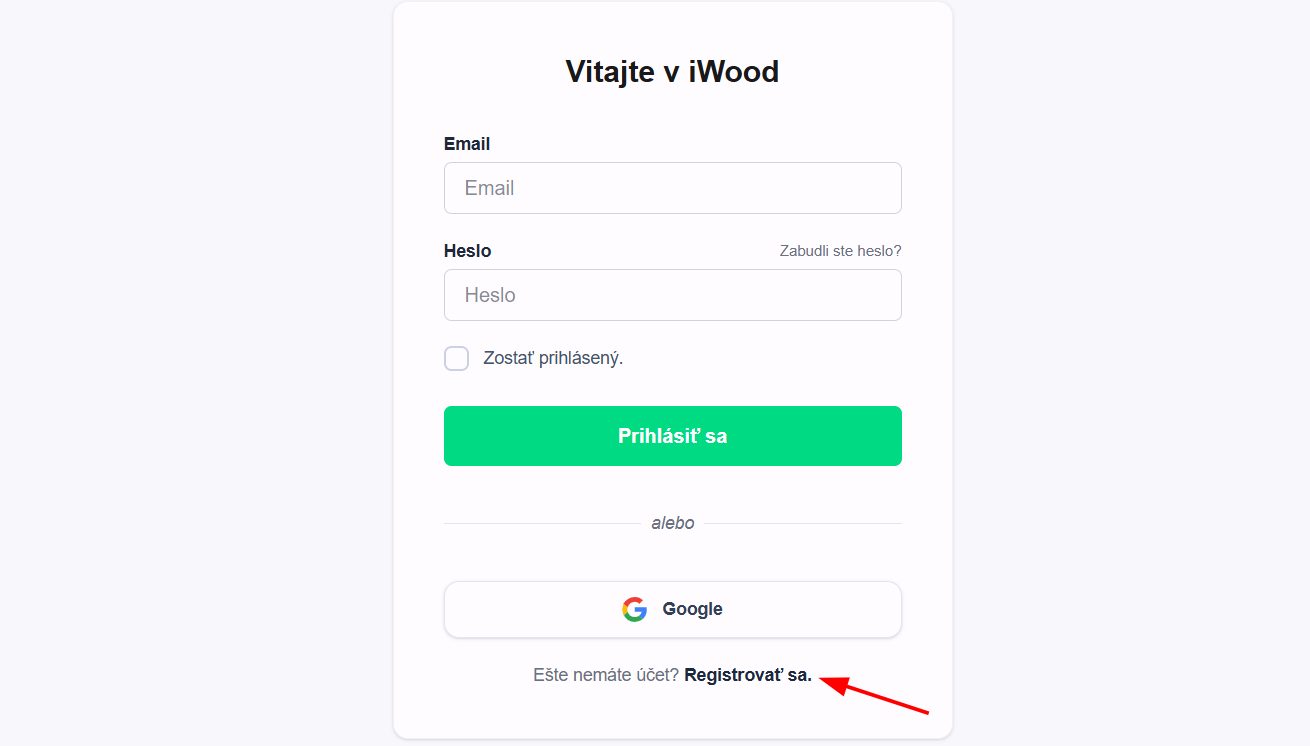Click the bold "Email" field label
Screen dimensions: 1310x746
(467, 144)
